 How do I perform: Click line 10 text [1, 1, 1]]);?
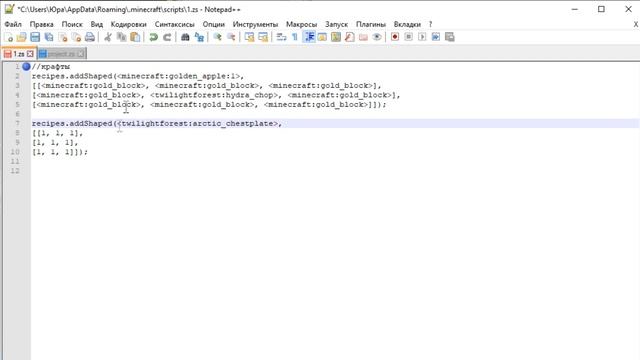pos(60,152)
